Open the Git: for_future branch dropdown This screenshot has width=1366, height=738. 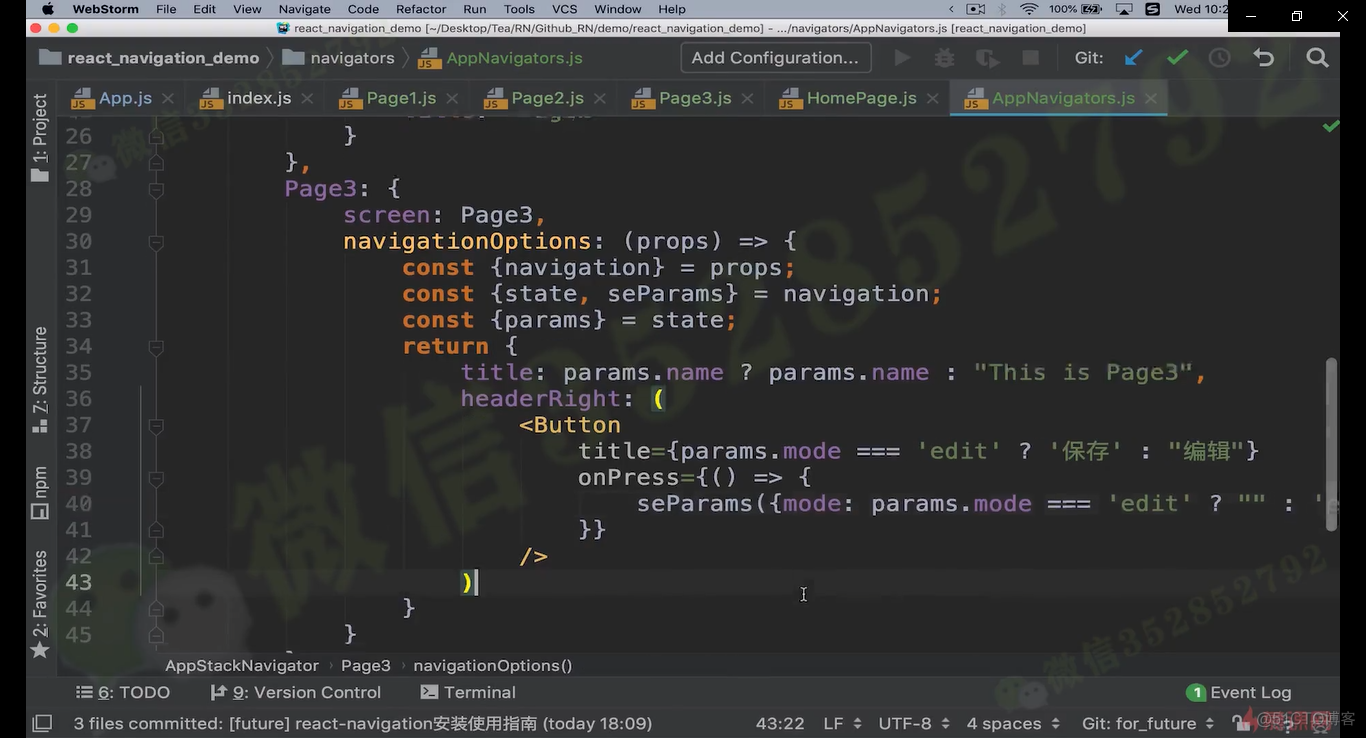click(x=1148, y=723)
